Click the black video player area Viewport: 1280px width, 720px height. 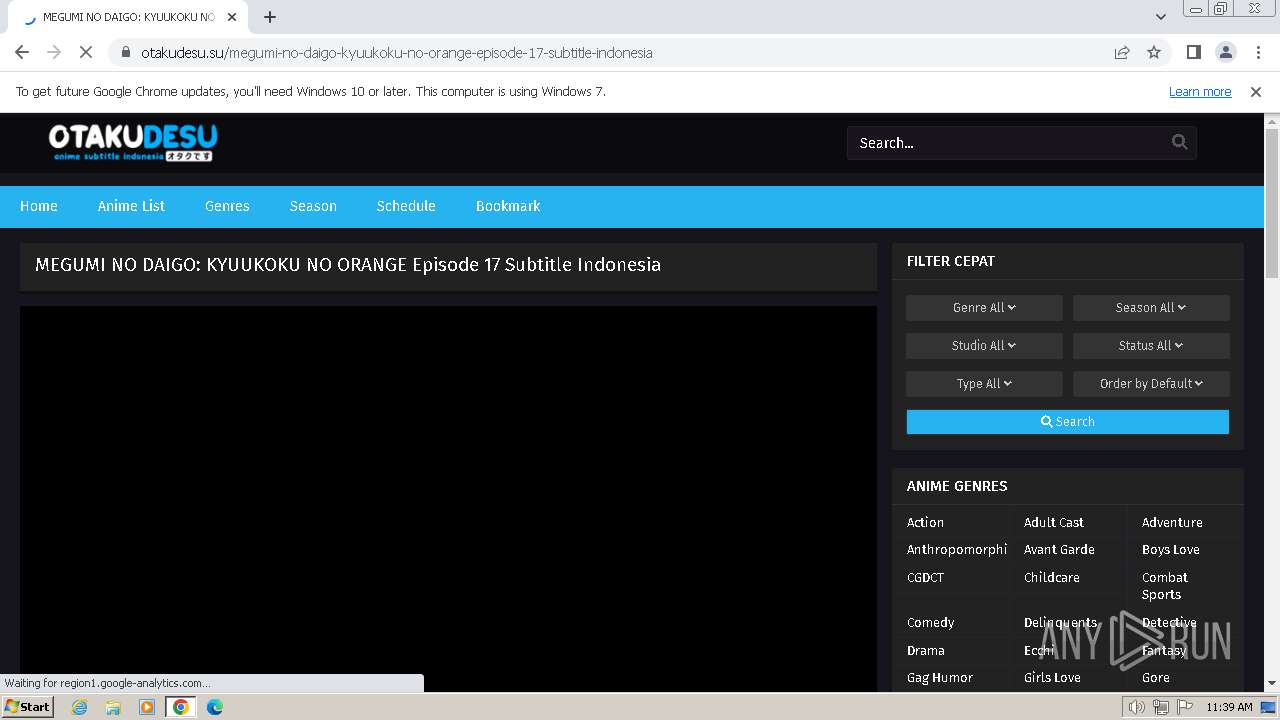tap(448, 498)
